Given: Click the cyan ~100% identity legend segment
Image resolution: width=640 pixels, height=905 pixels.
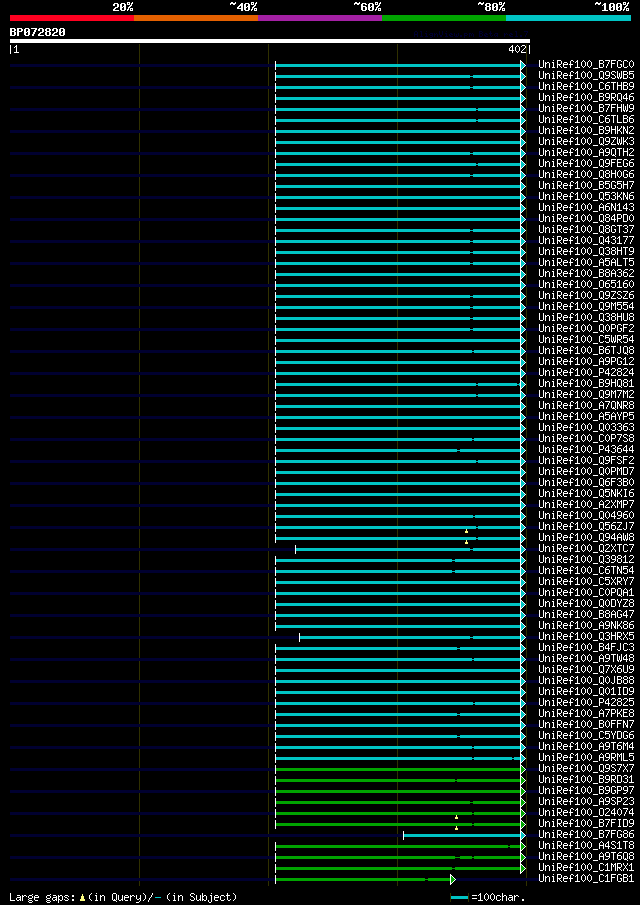Looking at the screenshot, I should coord(568,18).
